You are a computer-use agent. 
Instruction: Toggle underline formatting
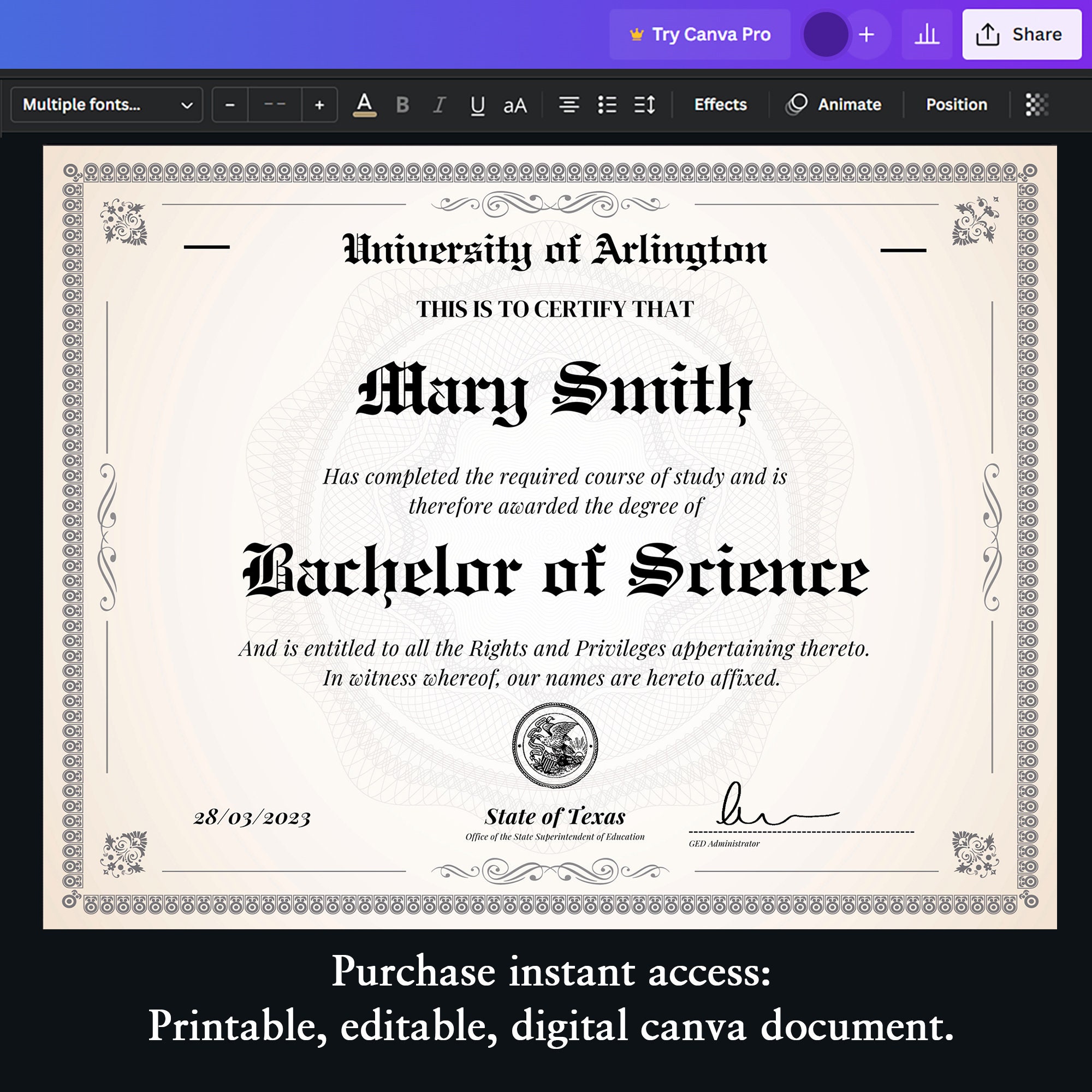point(477,105)
